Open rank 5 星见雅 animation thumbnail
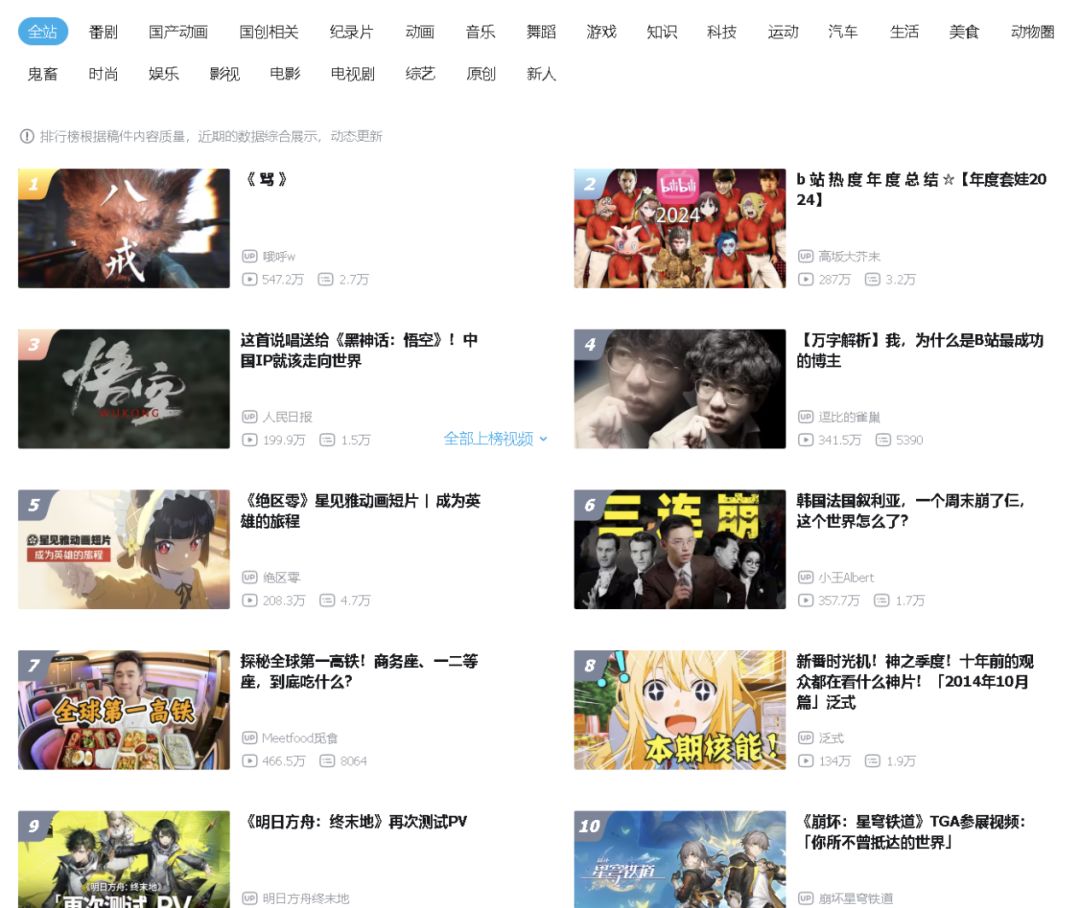The image size is (1080, 908). click(124, 549)
